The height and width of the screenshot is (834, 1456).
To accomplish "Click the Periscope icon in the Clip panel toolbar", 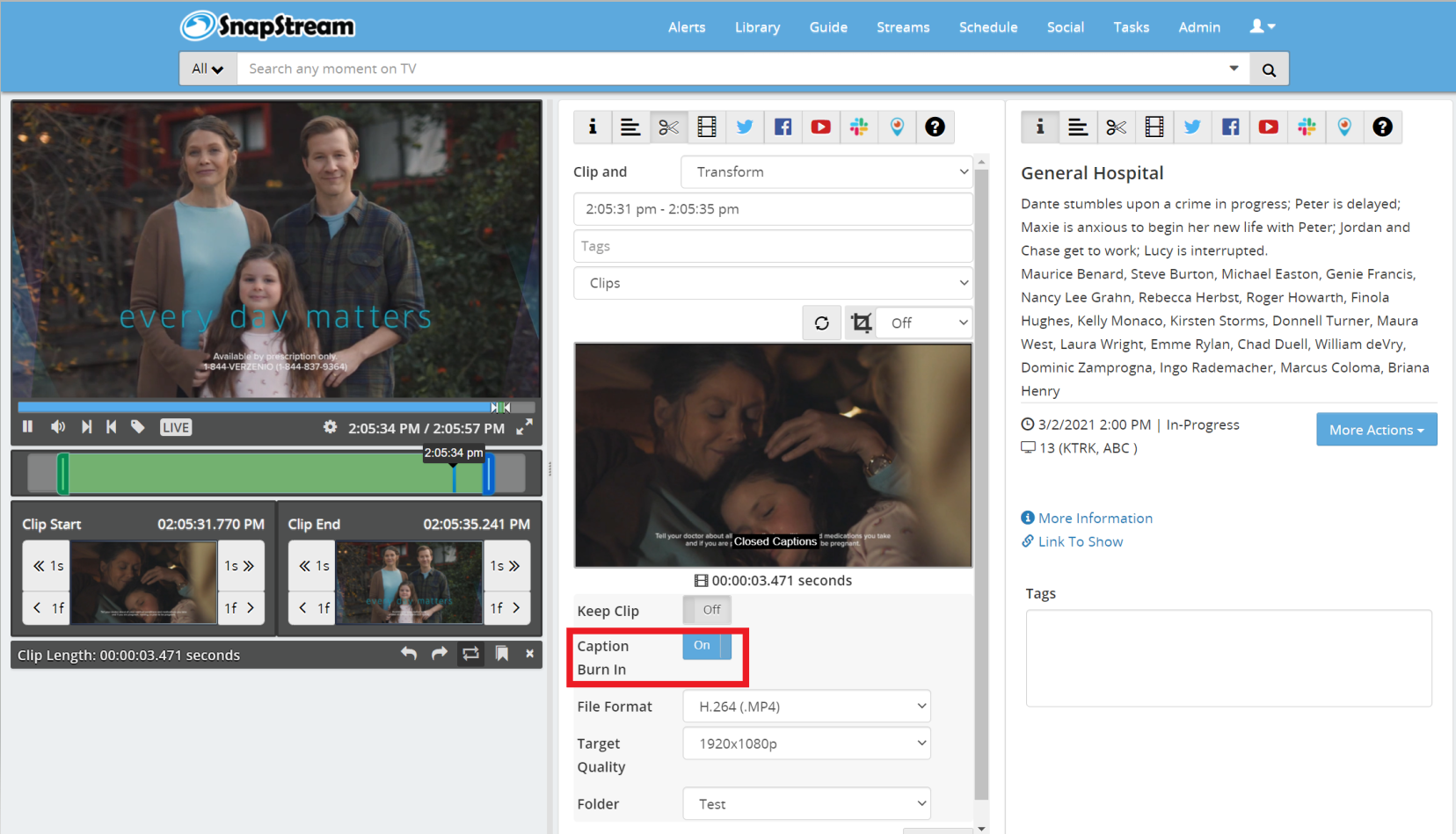I will coord(897,127).
